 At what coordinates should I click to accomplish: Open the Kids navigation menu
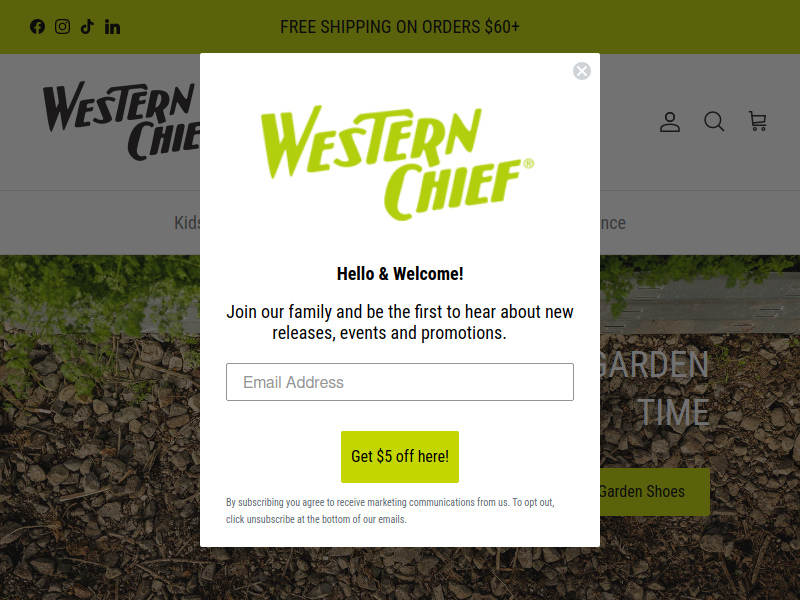click(x=187, y=223)
